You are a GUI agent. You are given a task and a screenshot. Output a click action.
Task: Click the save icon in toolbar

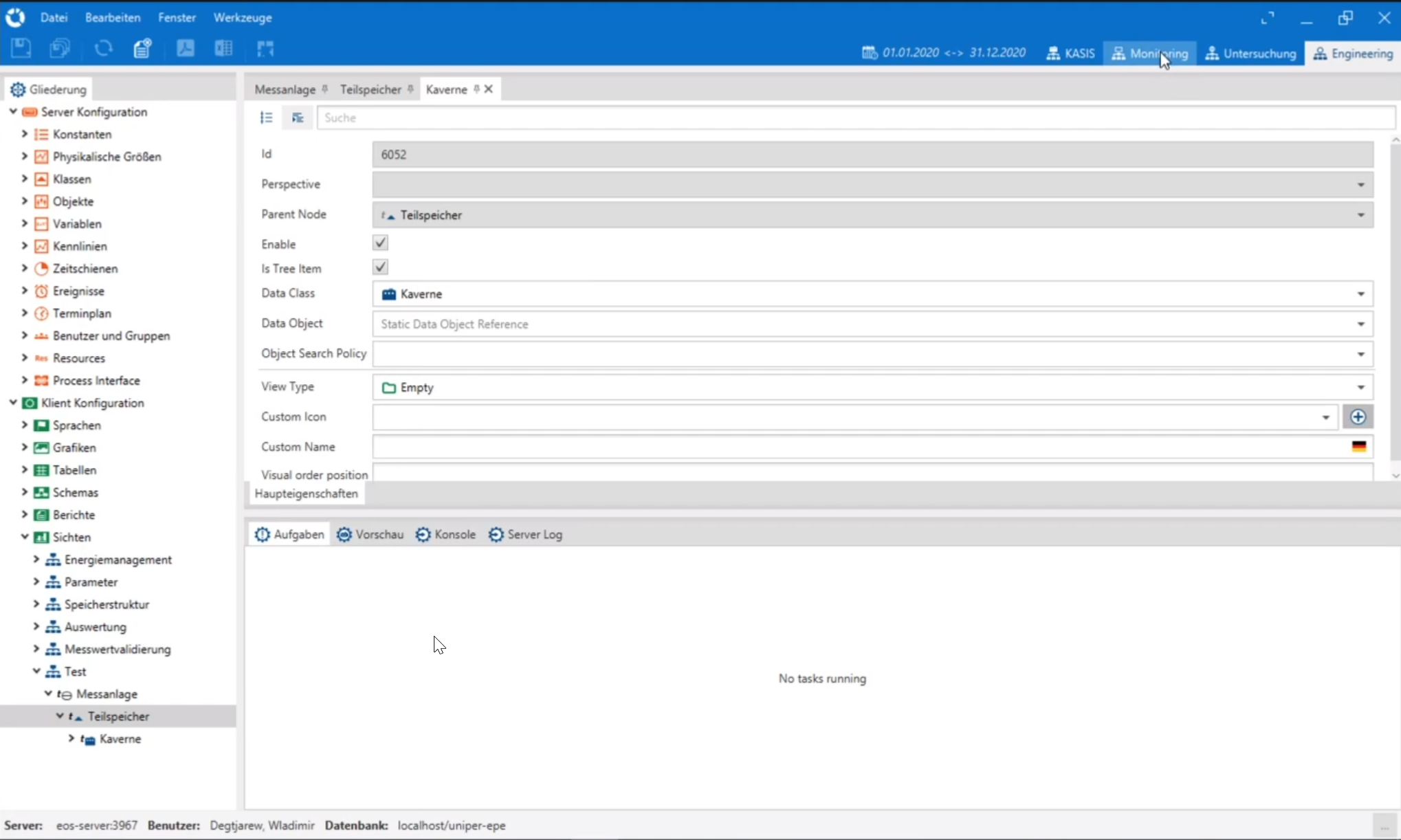[x=21, y=48]
